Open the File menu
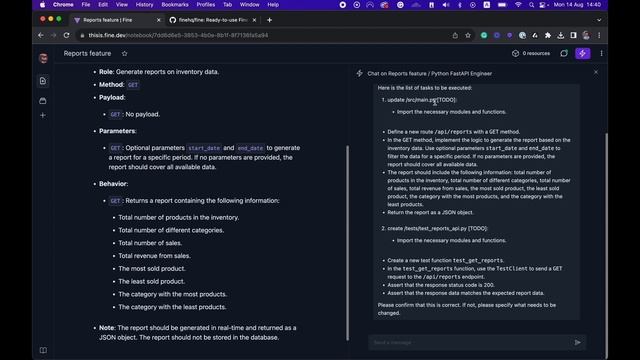Screen dimensions: 640x360 coord(86,5)
